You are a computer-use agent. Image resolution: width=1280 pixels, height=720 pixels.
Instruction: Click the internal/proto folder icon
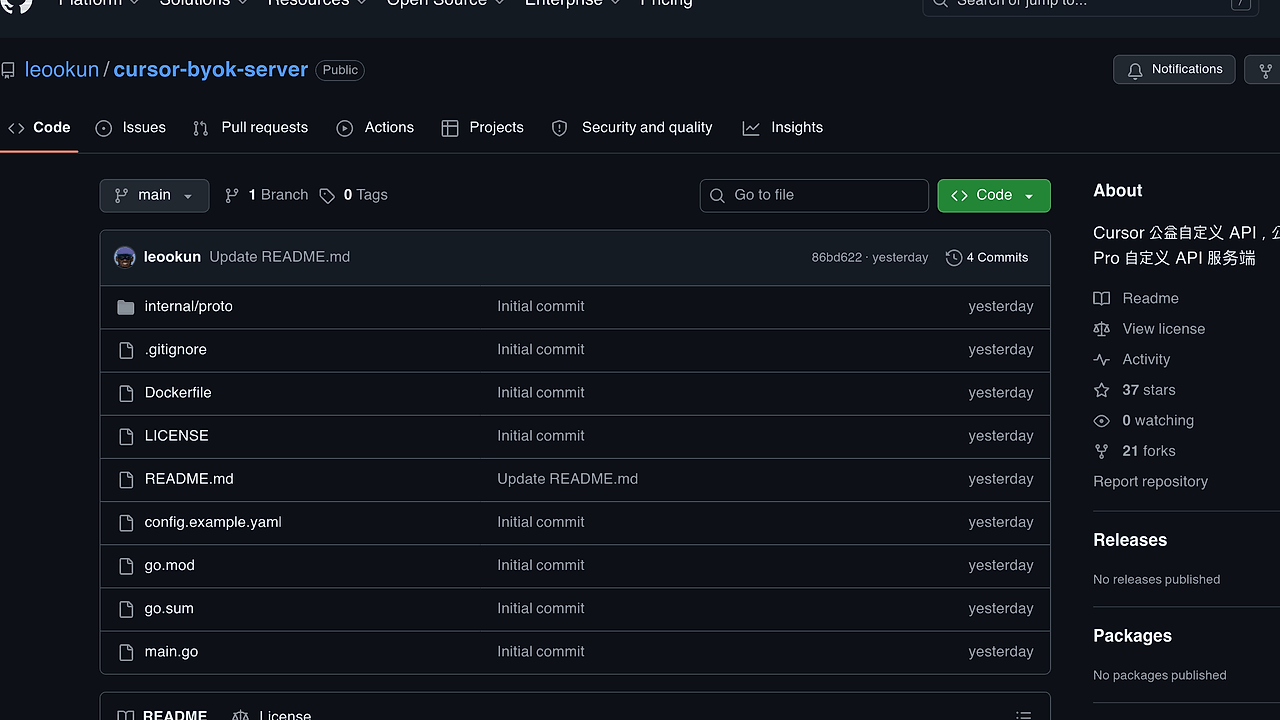(125, 307)
